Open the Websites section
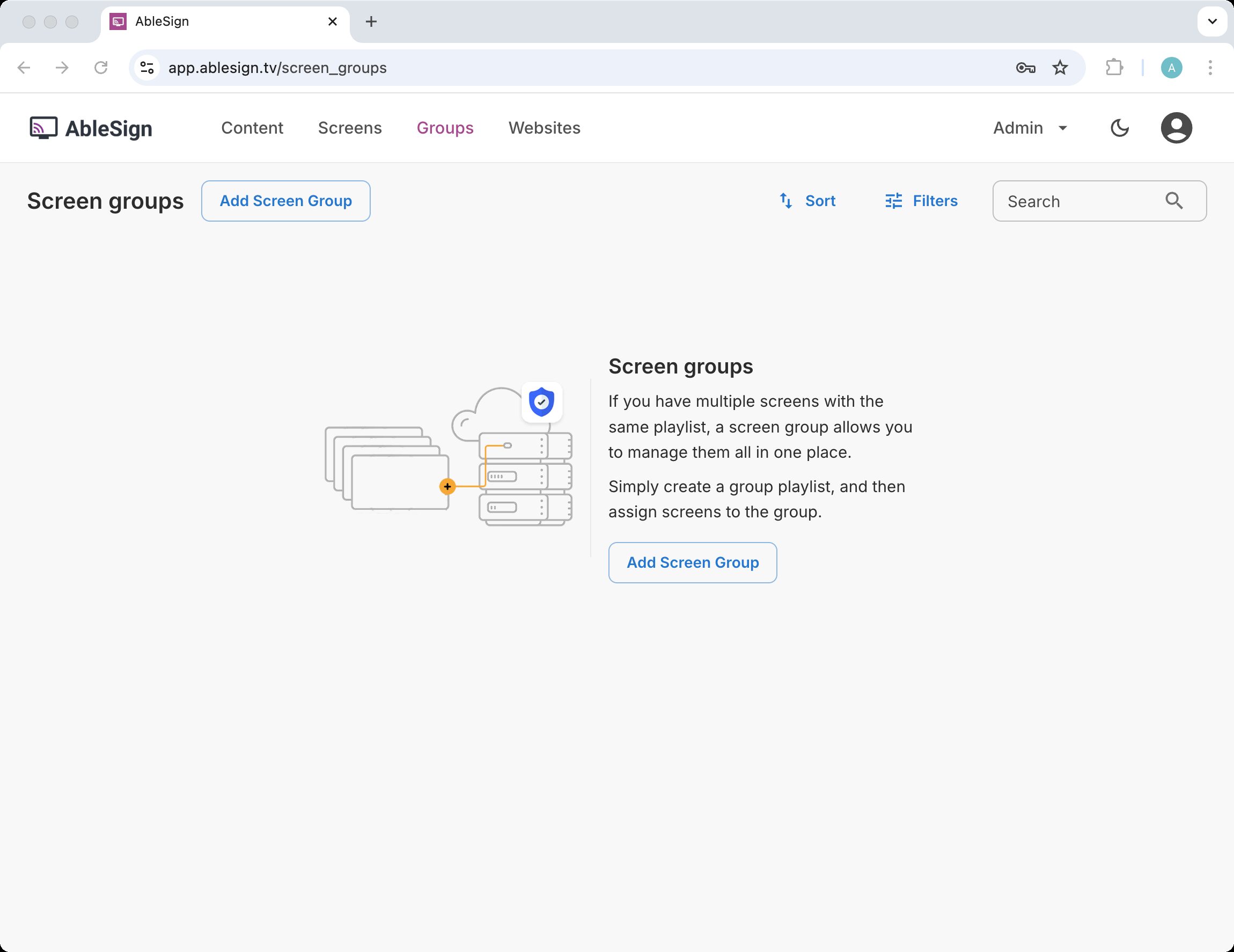The width and height of the screenshot is (1234, 952). [x=544, y=128]
